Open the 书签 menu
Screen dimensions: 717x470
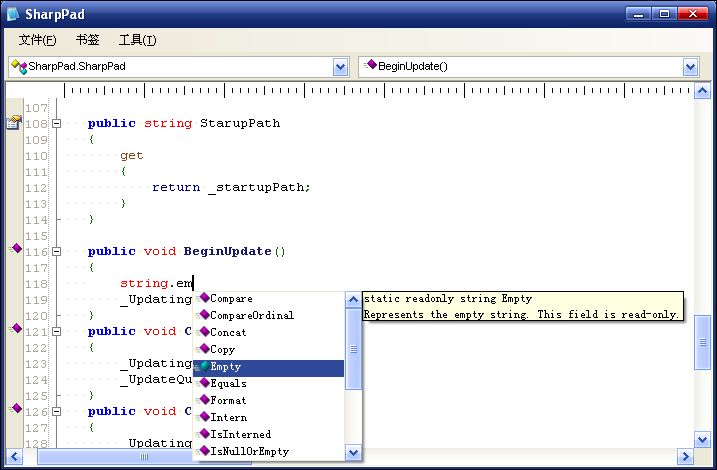tap(87, 40)
